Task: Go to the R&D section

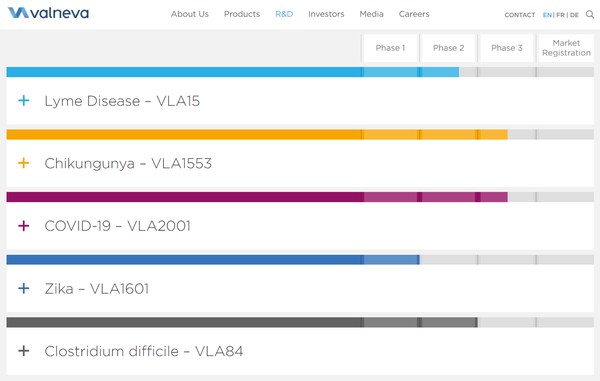Action: pyautogui.click(x=284, y=14)
